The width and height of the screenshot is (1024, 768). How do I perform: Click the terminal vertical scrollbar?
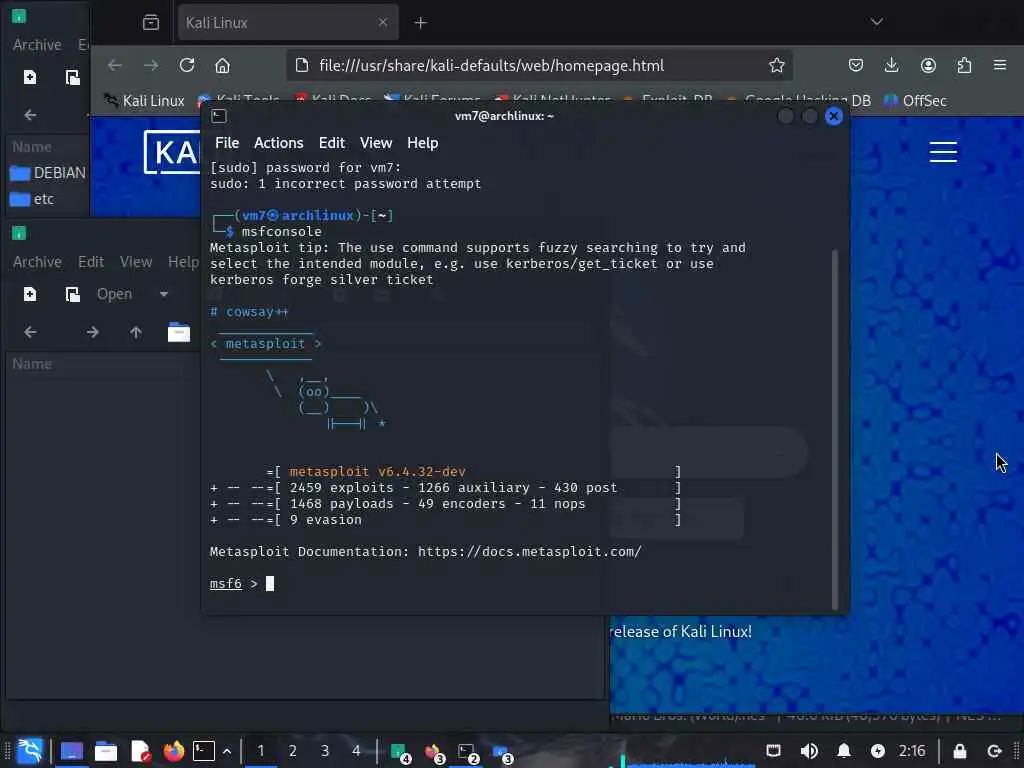(835, 428)
